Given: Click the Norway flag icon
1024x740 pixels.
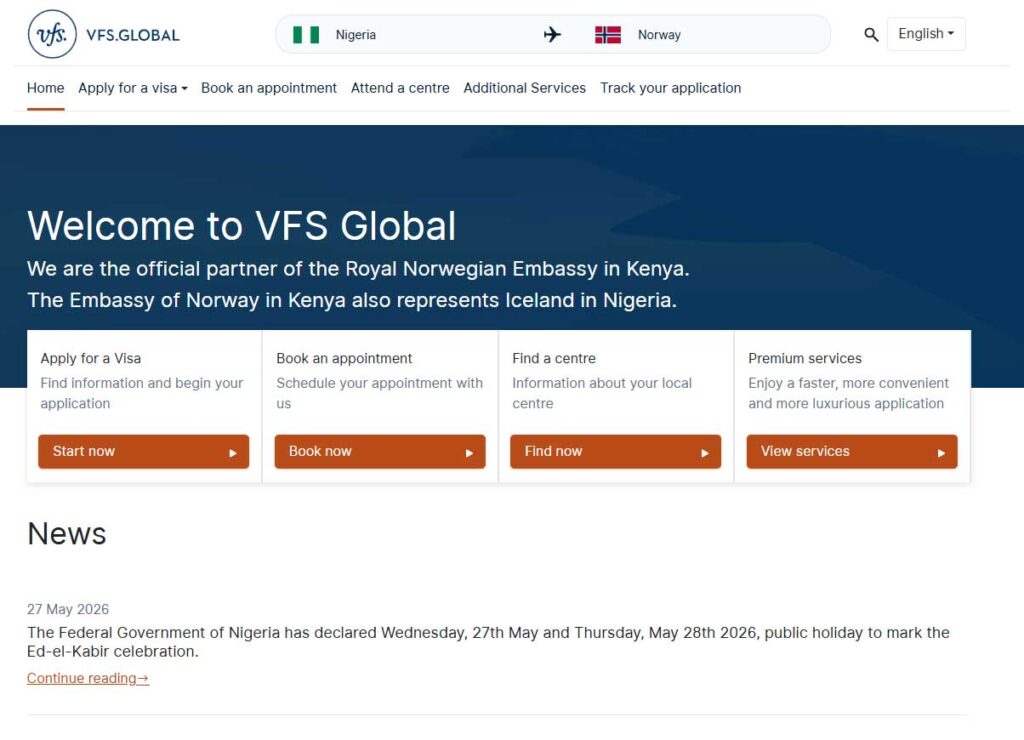Looking at the screenshot, I should tap(607, 35).
